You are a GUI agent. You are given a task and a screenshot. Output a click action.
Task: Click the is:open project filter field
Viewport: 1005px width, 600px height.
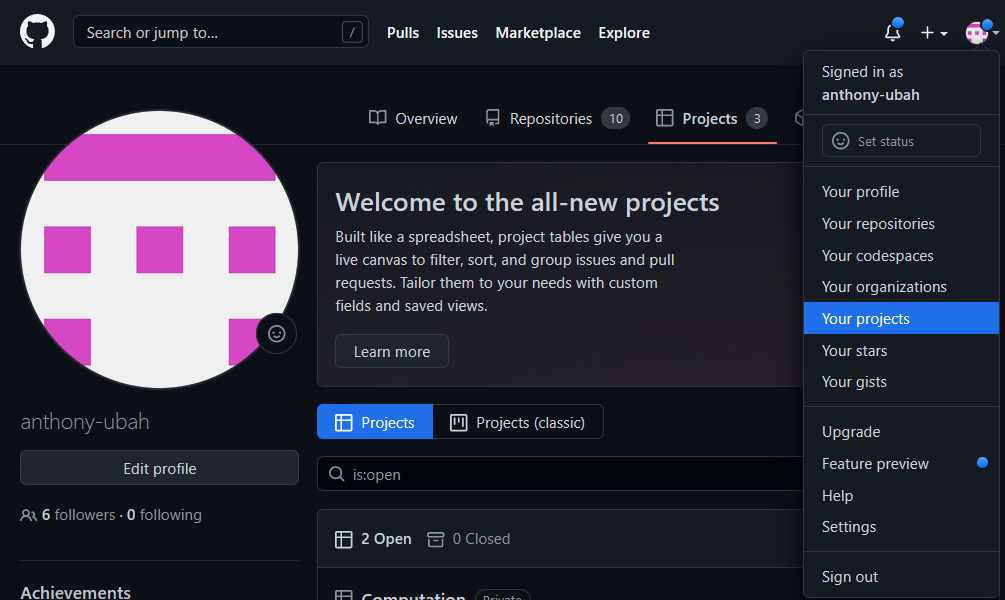tap(560, 474)
